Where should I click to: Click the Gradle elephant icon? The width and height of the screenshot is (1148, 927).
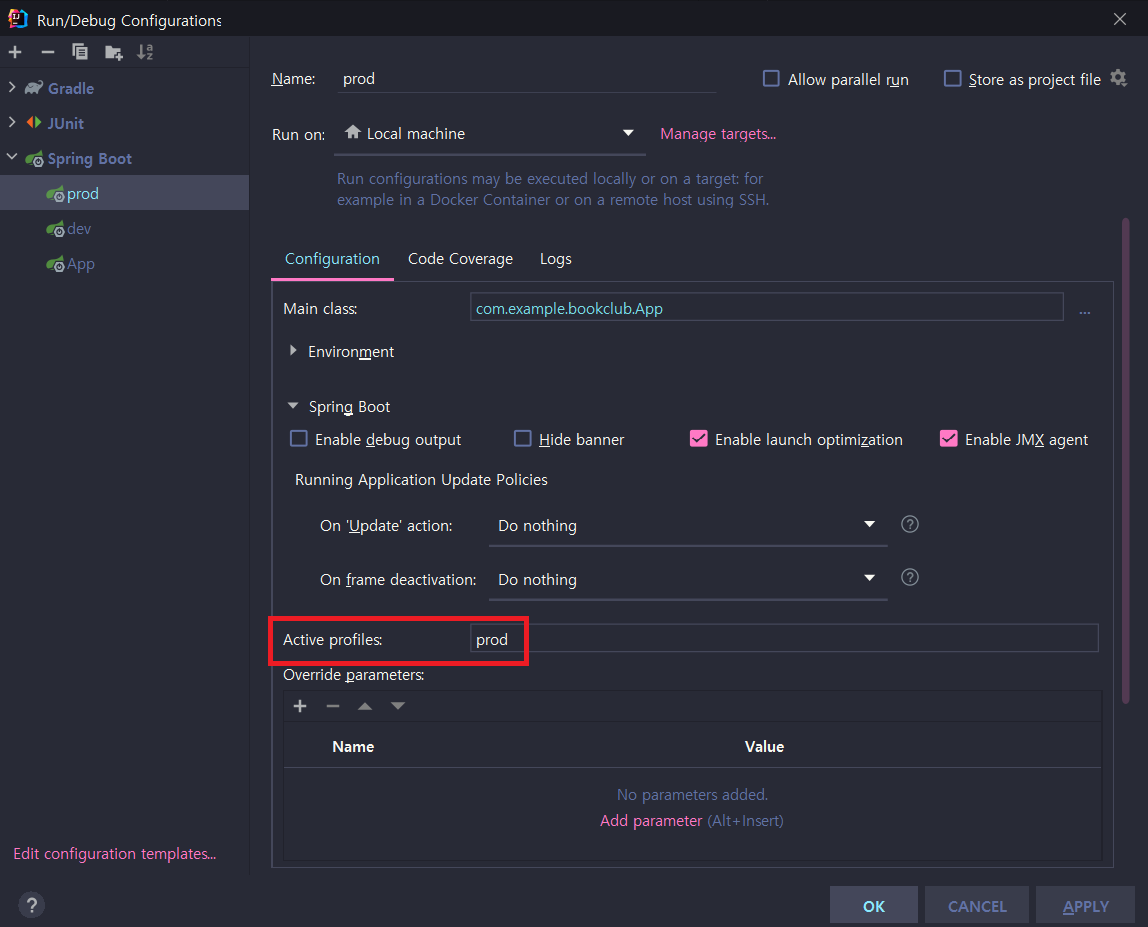click(34, 88)
